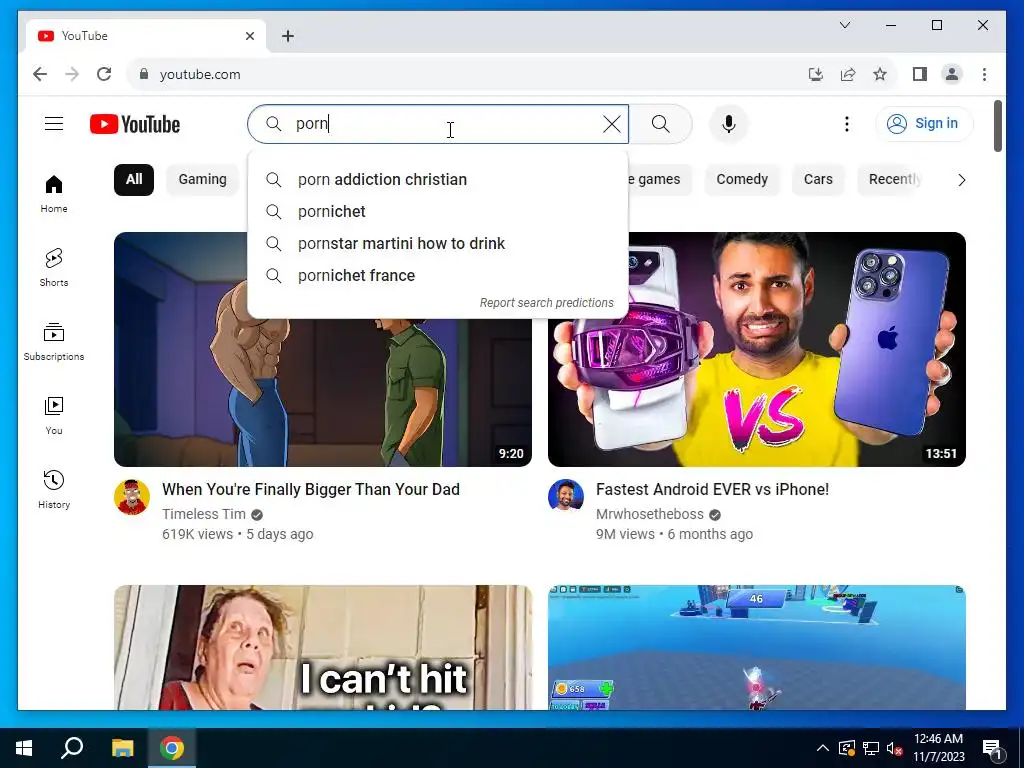
Task: Open the 'Fastest Android EVER vs iPhone!' title
Action: [712, 489]
